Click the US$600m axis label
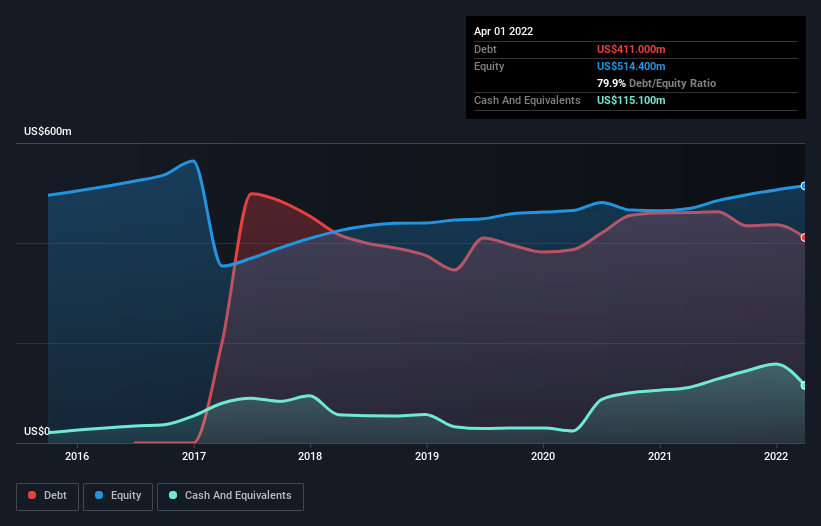The image size is (821, 526). 48,131
